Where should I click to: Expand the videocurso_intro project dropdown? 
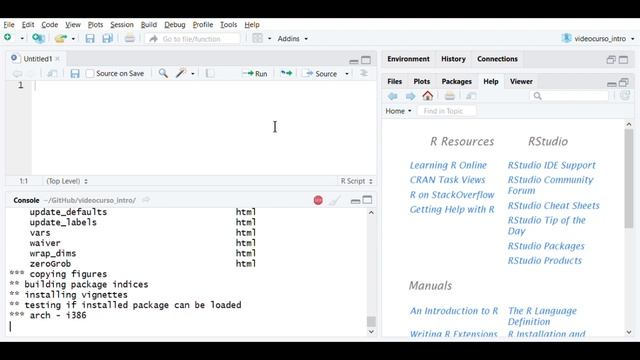[x=633, y=39]
